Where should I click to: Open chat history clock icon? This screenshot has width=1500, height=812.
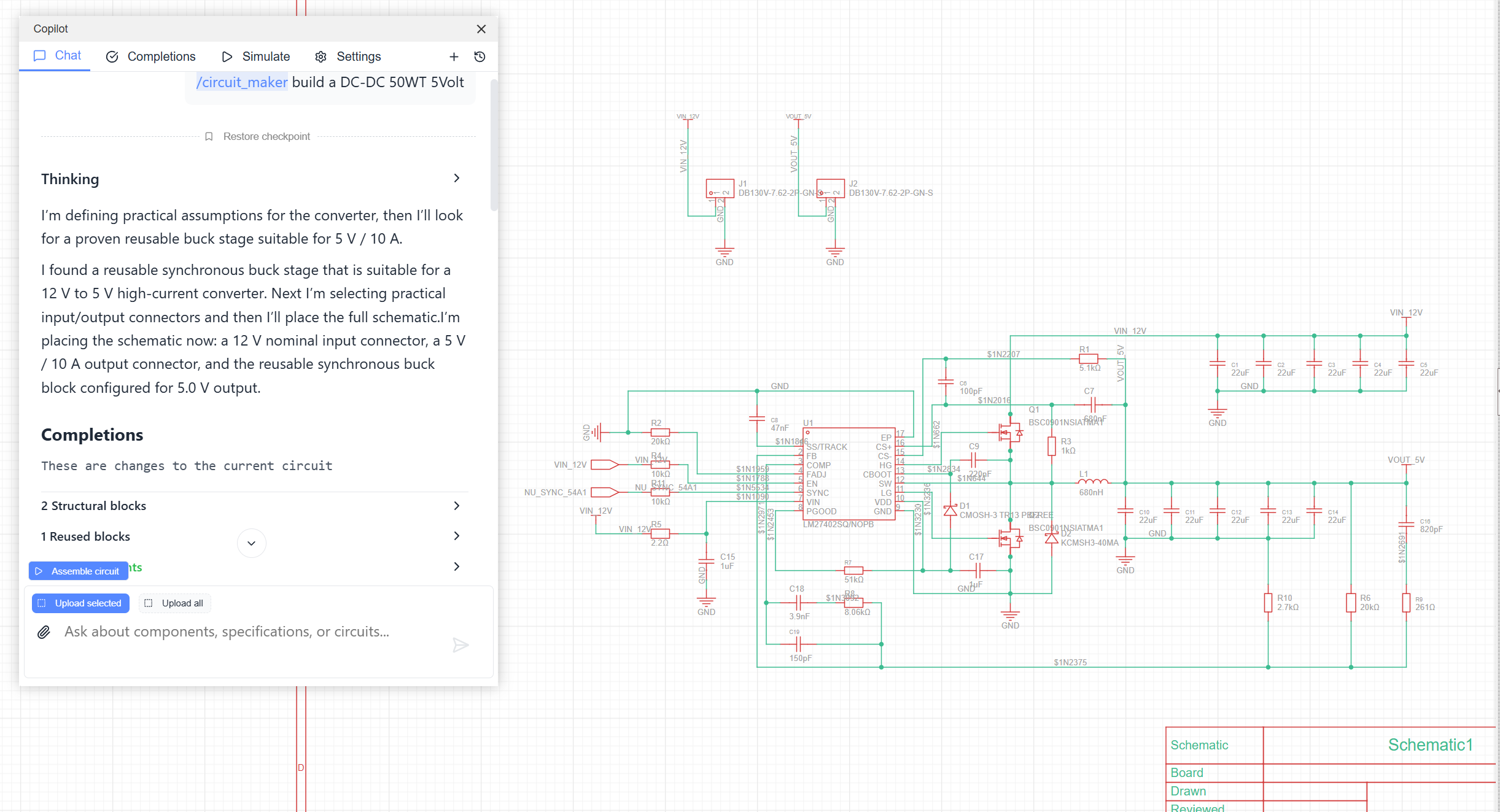[x=480, y=56]
